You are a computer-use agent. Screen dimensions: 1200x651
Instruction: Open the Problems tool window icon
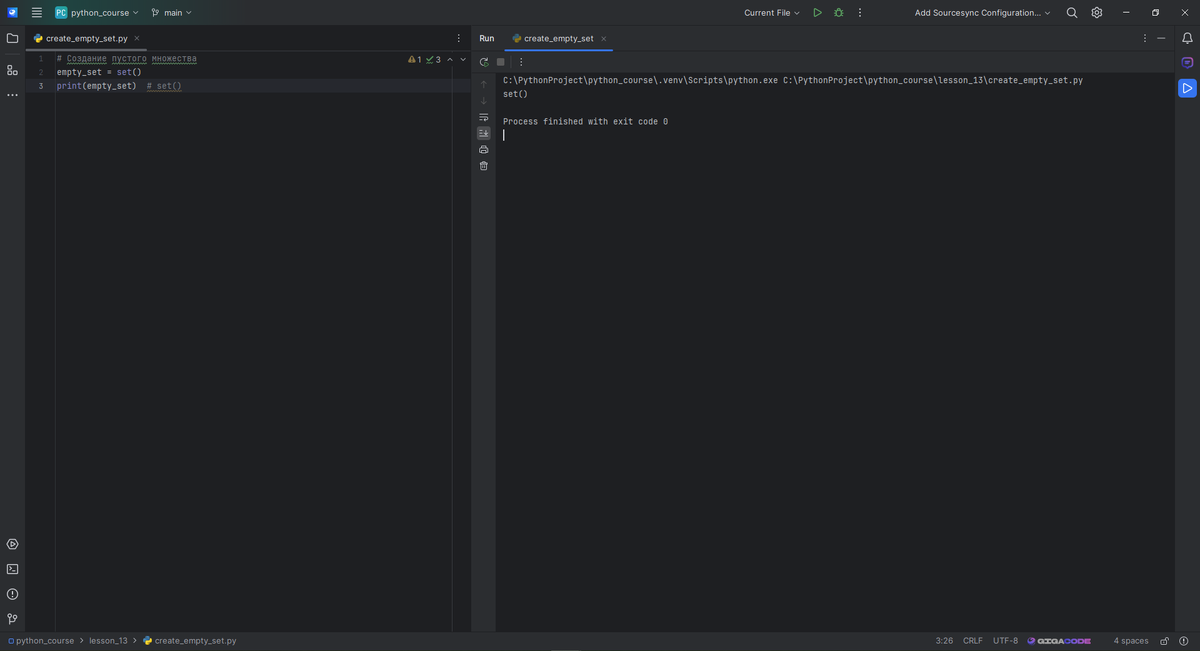pos(12,594)
